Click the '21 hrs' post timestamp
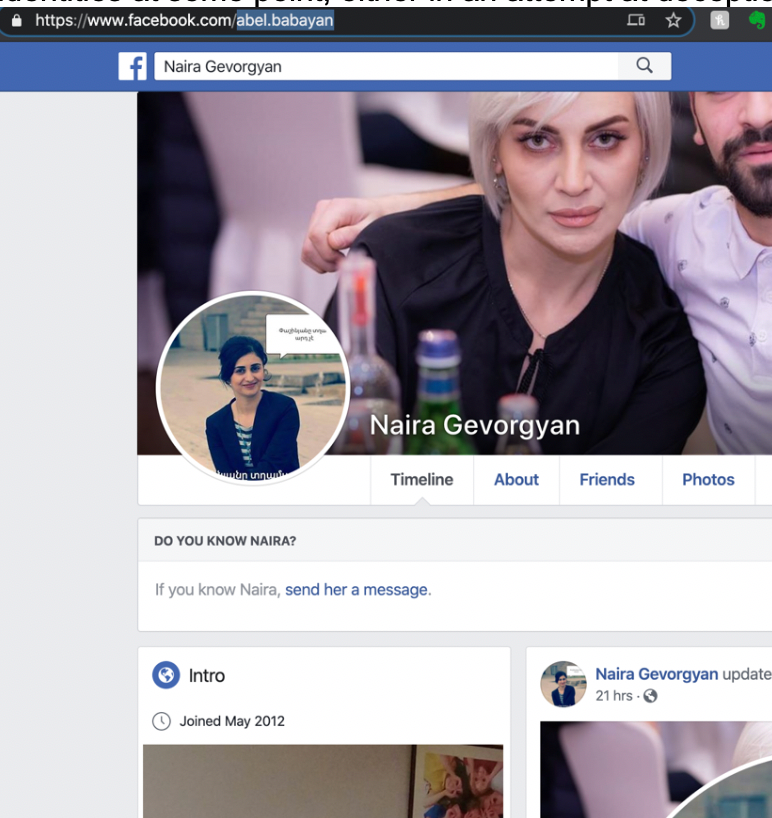Screen dimensions: 772x818 (x=614, y=696)
